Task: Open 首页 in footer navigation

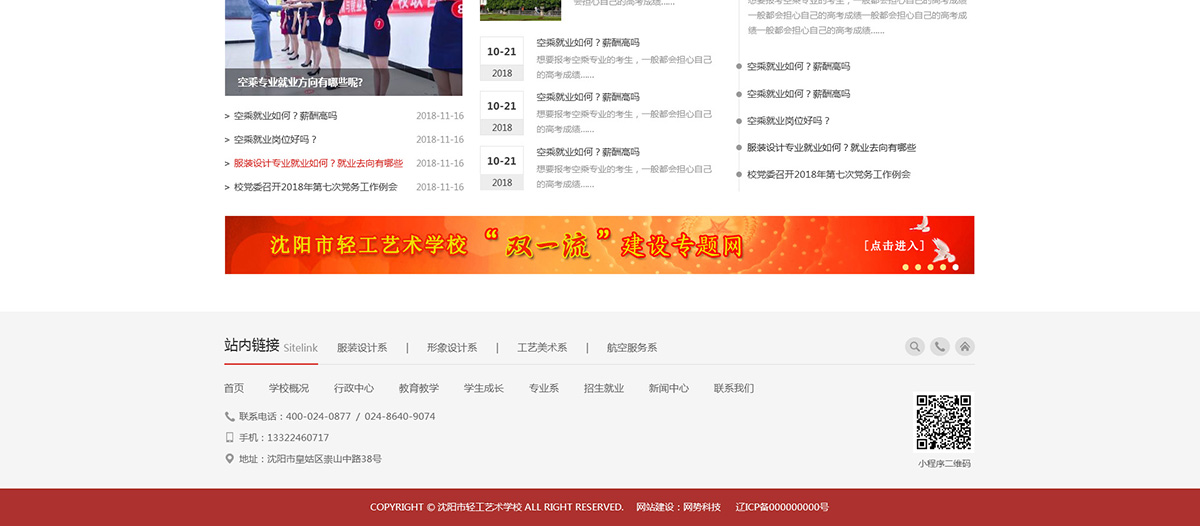Action: pyautogui.click(x=234, y=389)
